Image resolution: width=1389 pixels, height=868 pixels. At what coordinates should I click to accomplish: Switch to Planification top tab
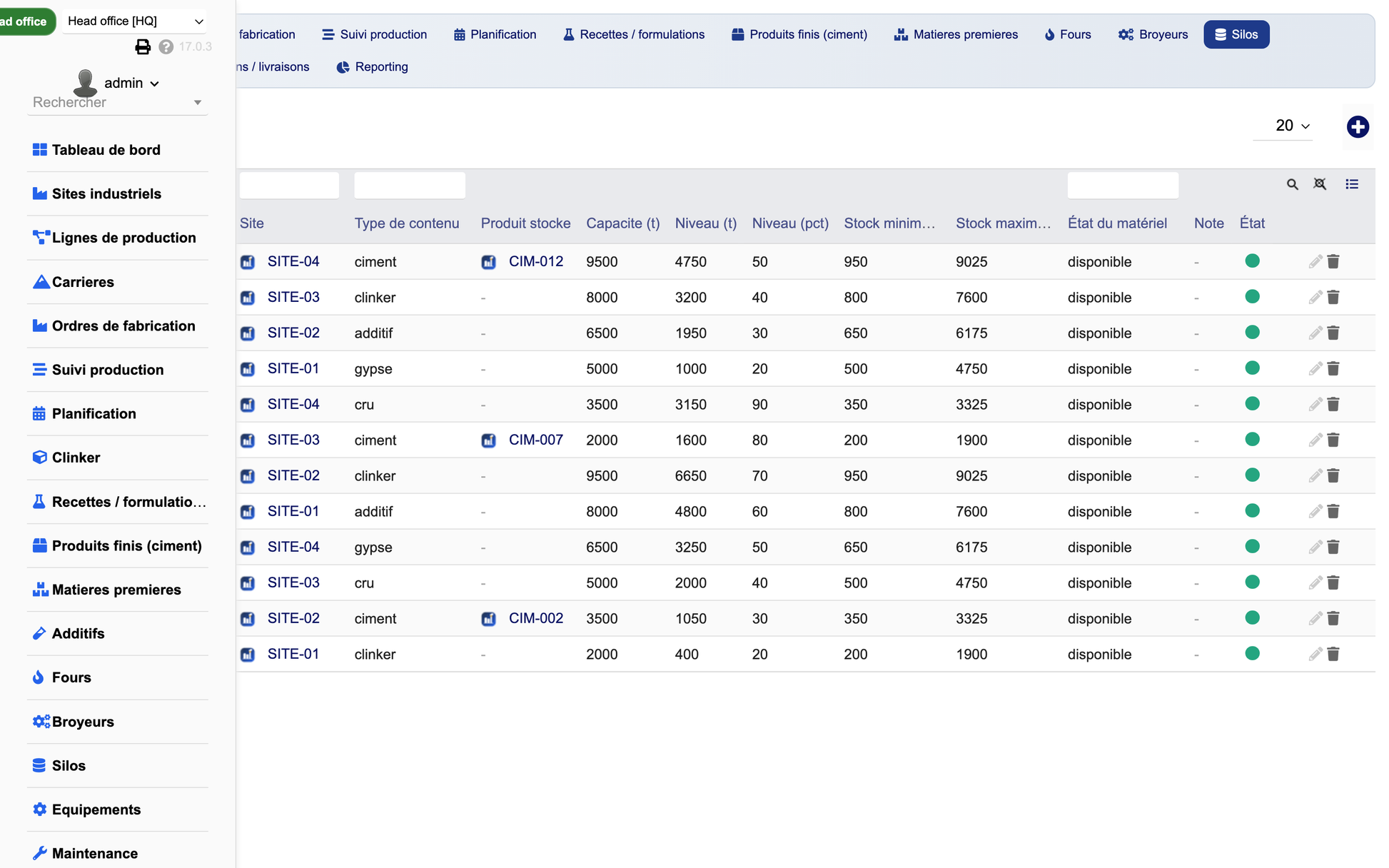click(495, 34)
